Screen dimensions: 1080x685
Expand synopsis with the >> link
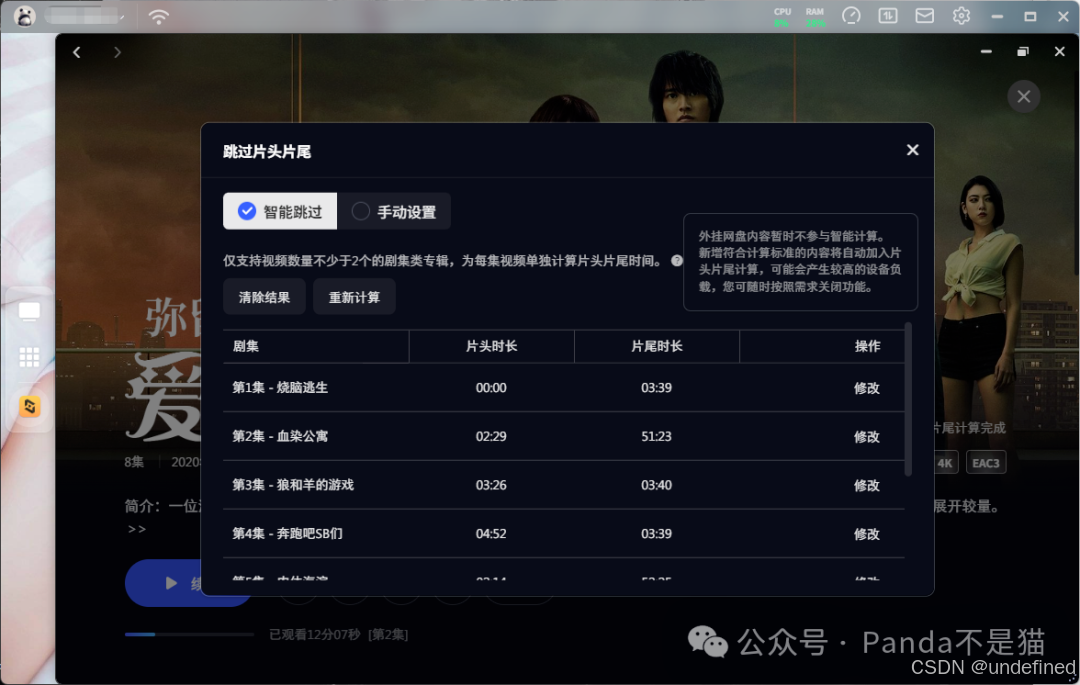click(x=137, y=529)
